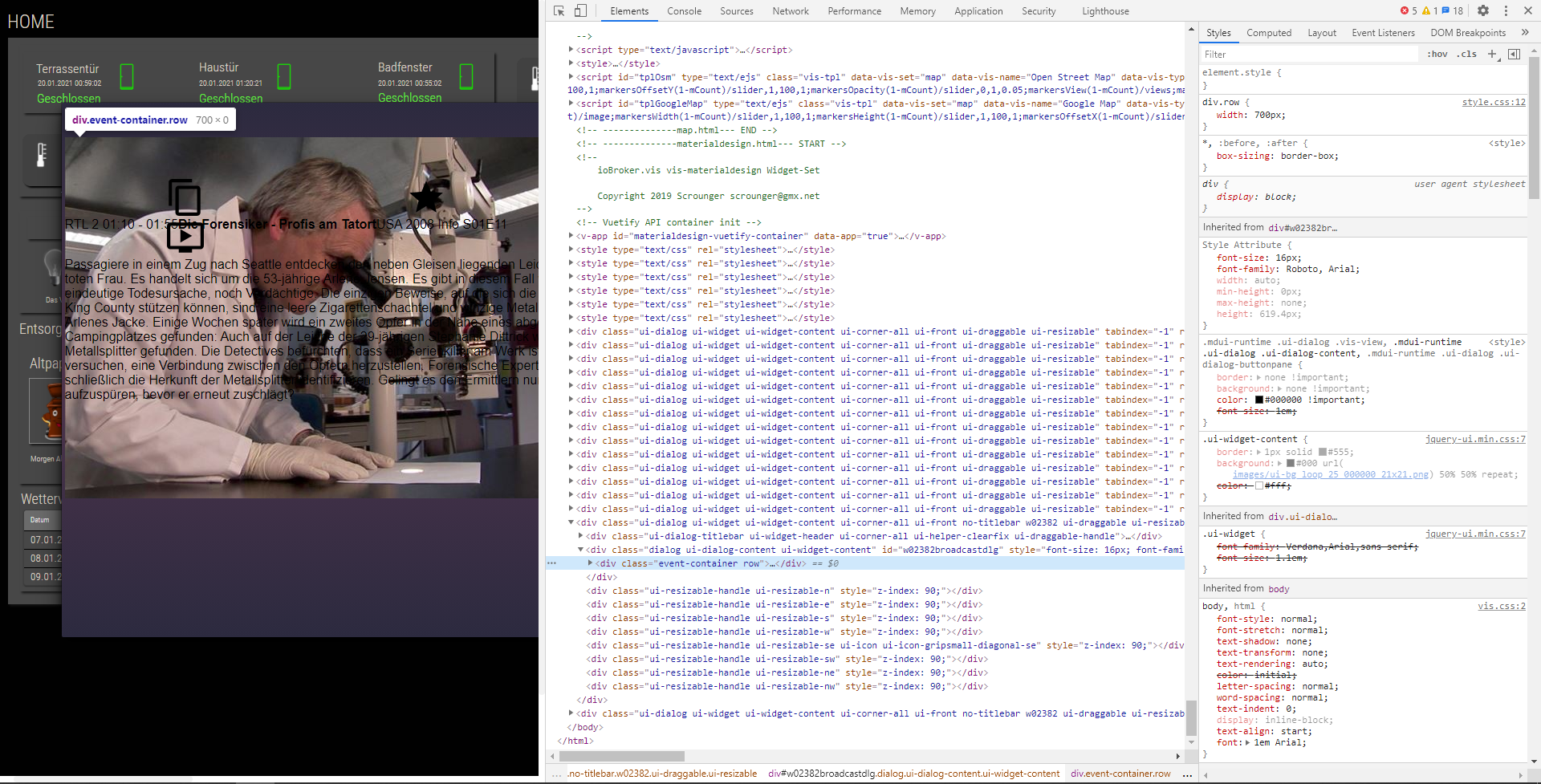Add a new style rule with plus icon
Image resolution: width=1541 pixels, height=784 pixels.
[1492, 54]
